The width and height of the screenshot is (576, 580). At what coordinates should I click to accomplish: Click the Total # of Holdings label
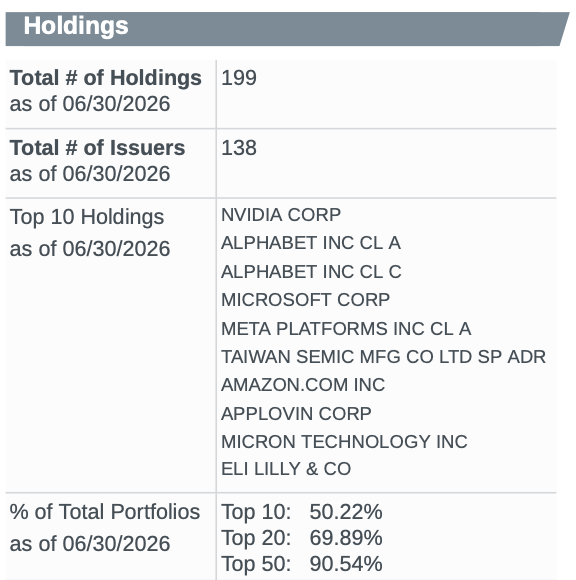click(x=105, y=78)
